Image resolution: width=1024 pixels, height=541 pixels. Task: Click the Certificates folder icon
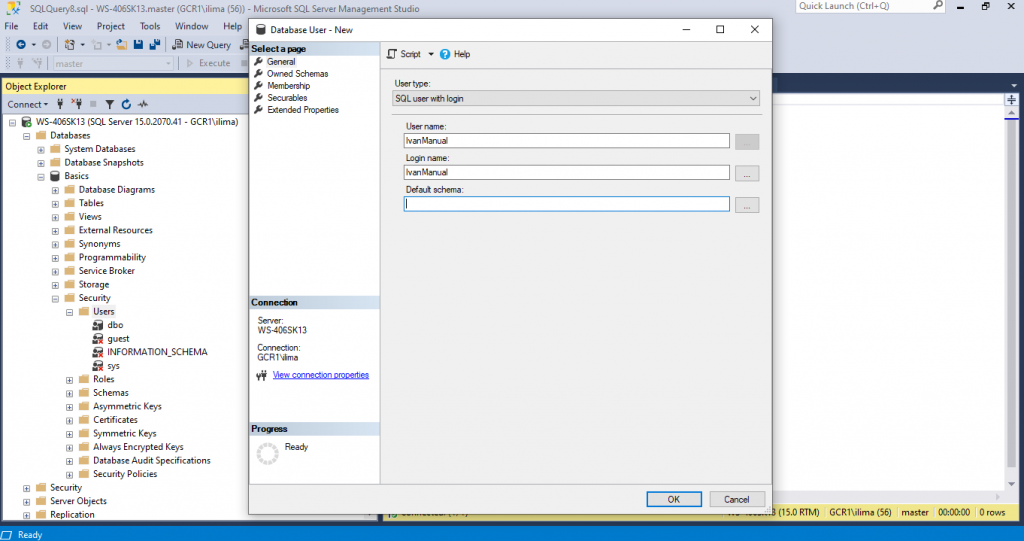point(84,419)
